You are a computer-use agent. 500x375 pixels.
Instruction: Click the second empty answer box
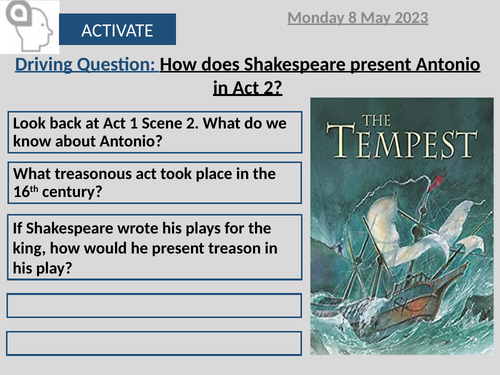point(154,343)
